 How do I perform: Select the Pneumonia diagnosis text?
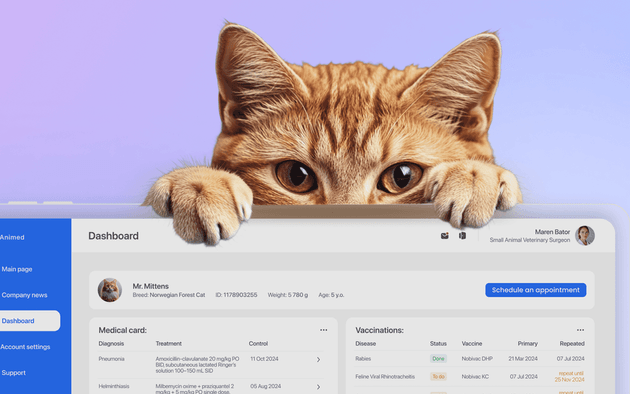[111, 359]
